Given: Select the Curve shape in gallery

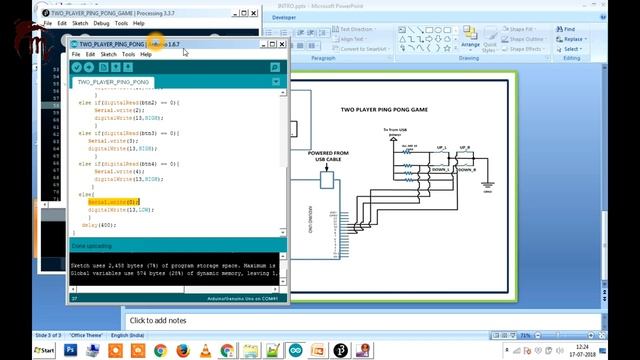Looking at the screenshot, I should (x=420, y=48).
